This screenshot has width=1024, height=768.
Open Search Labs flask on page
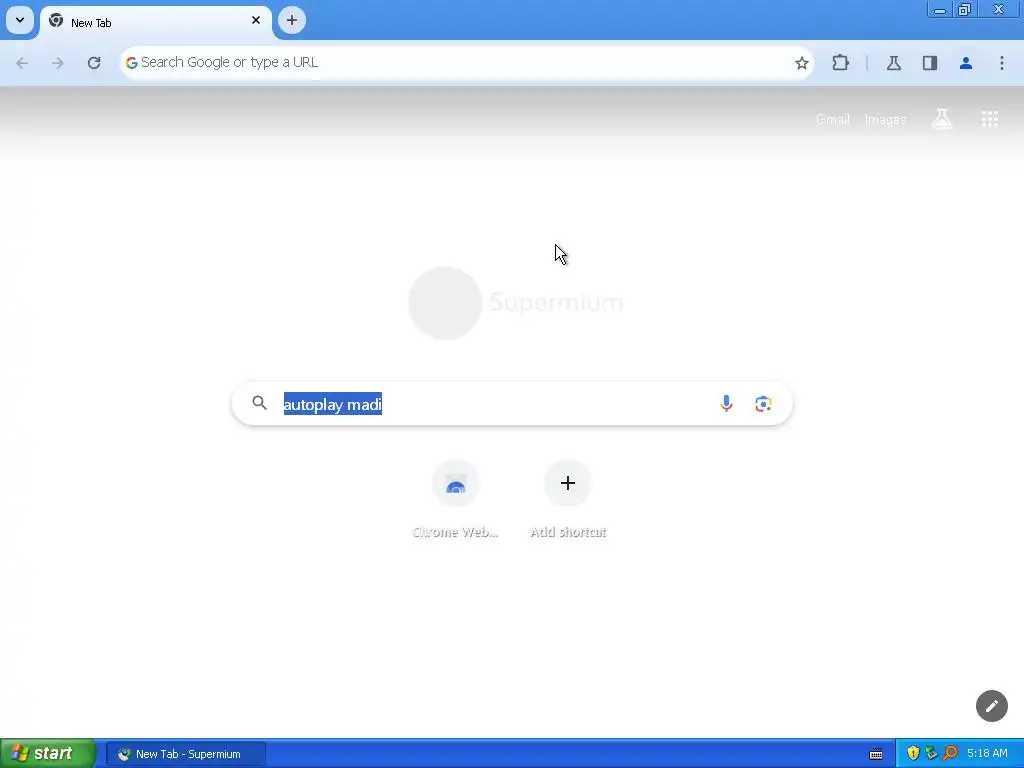pos(942,119)
